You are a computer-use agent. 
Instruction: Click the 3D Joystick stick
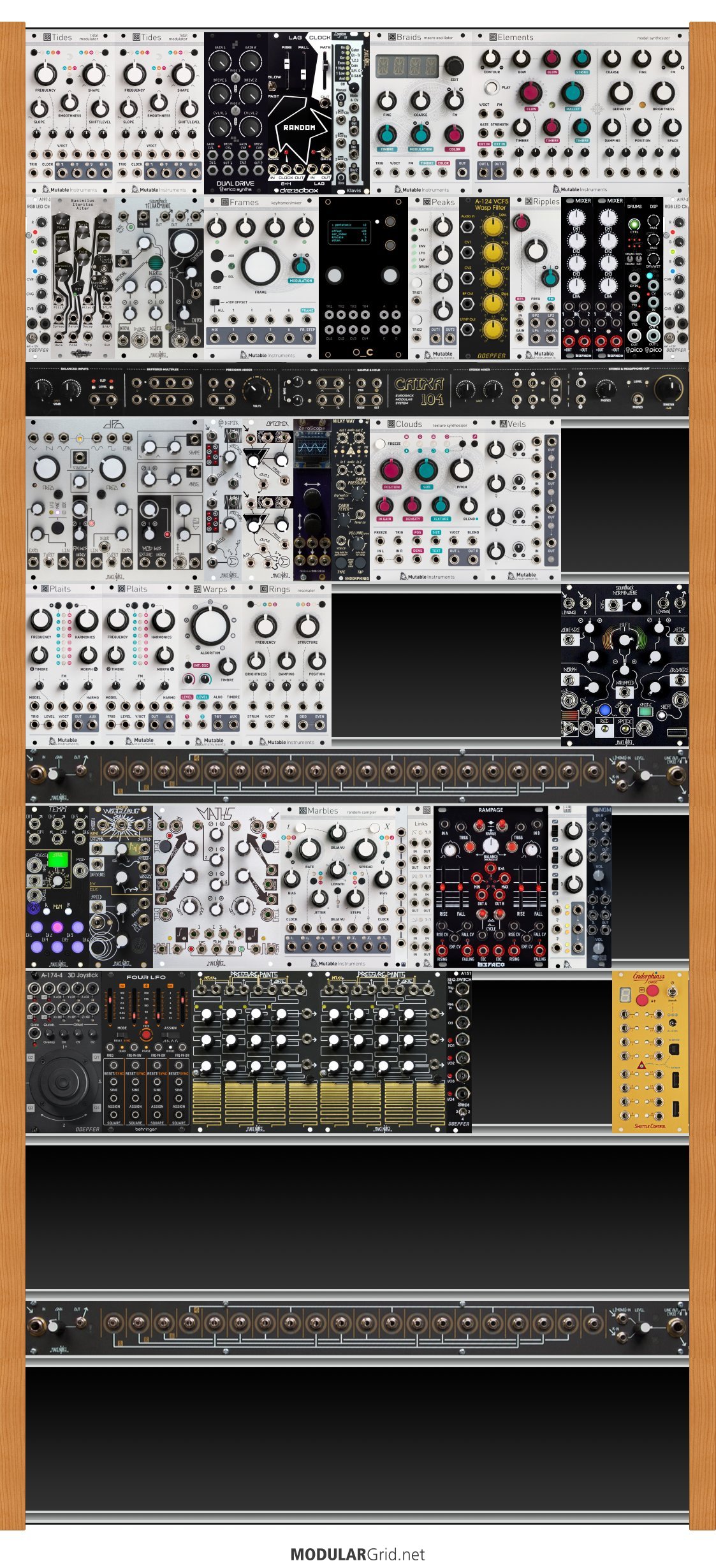pyautogui.click(x=62, y=1082)
